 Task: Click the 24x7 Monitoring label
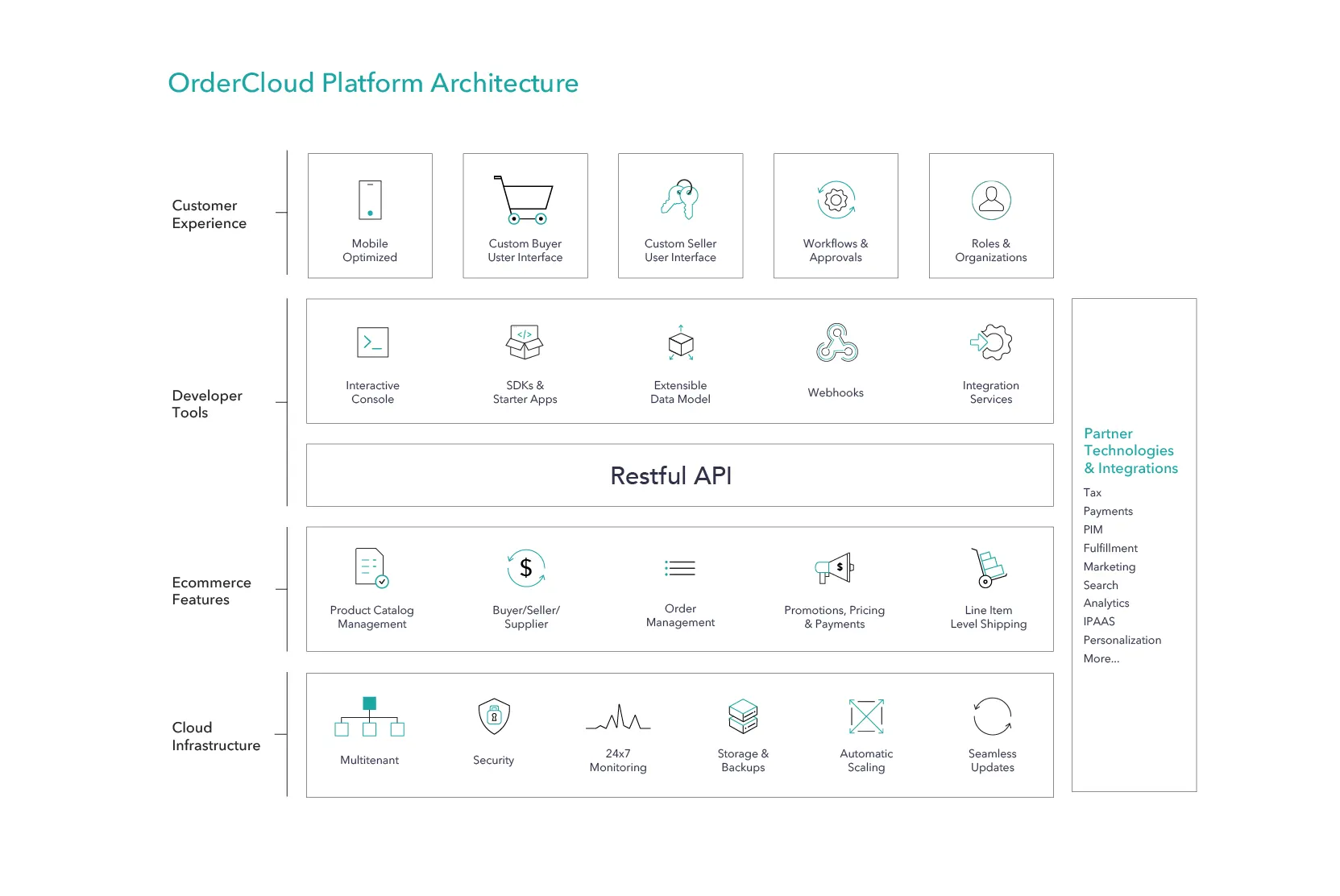point(618,761)
